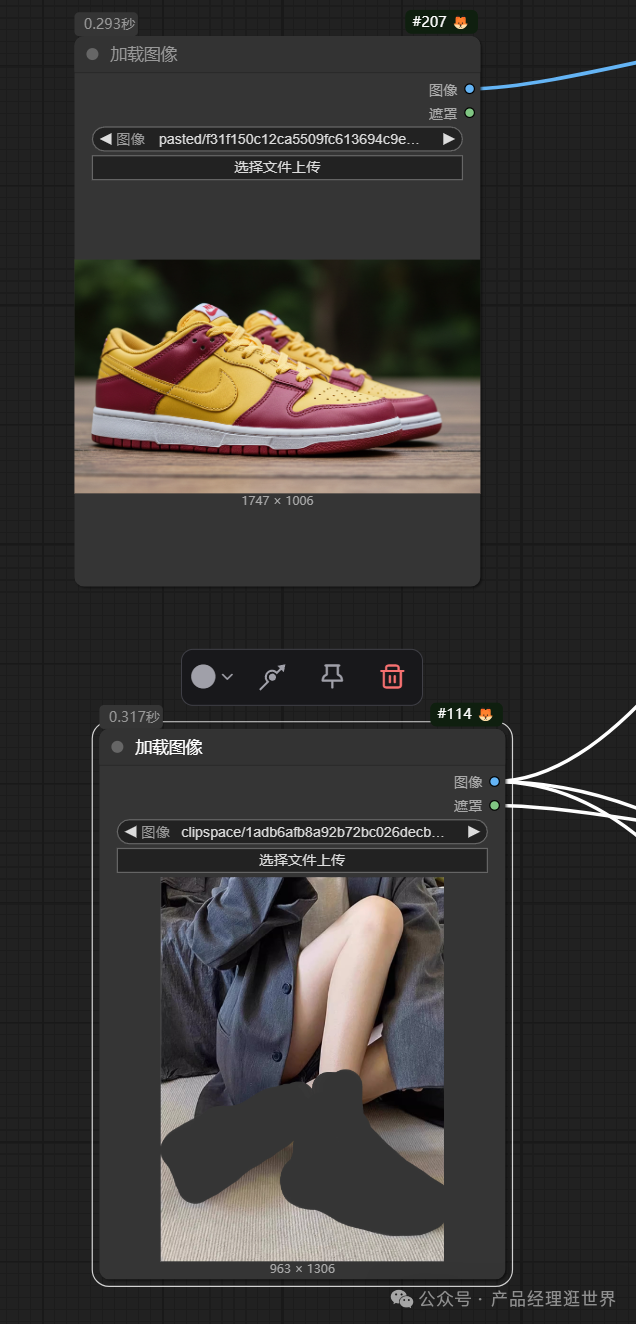
Task: Select next image in node #114
Action: click(474, 832)
